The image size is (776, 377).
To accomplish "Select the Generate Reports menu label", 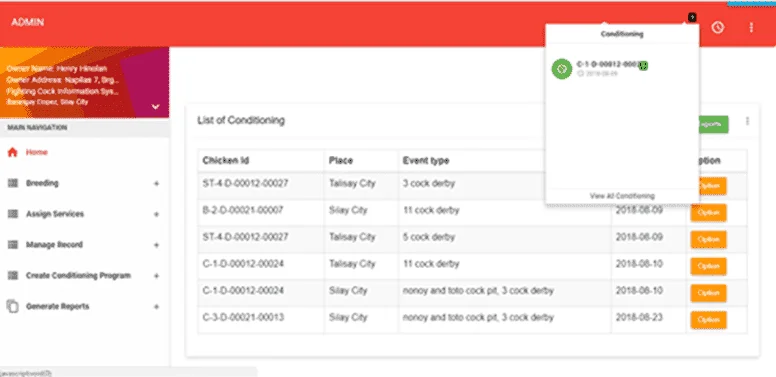I will point(57,306).
